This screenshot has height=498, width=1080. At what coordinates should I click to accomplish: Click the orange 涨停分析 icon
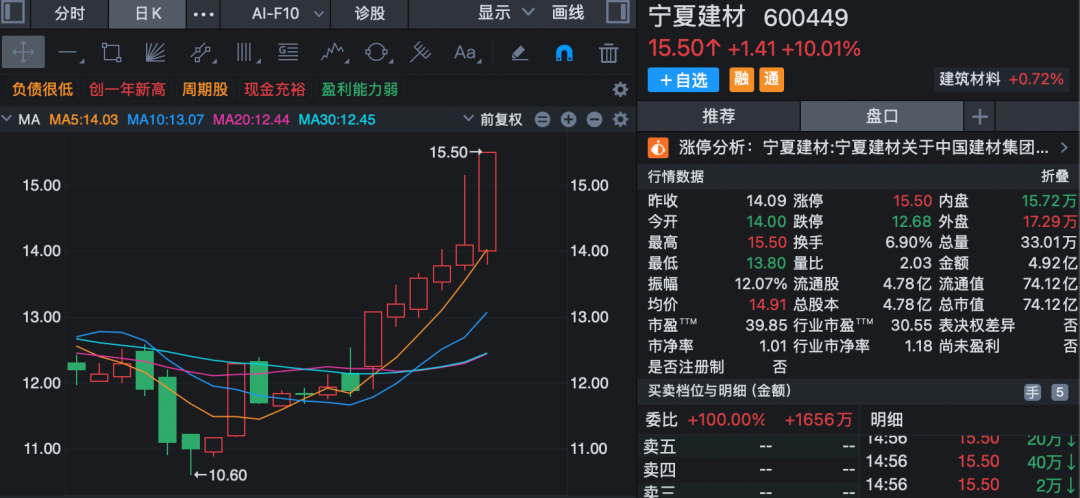click(x=658, y=147)
